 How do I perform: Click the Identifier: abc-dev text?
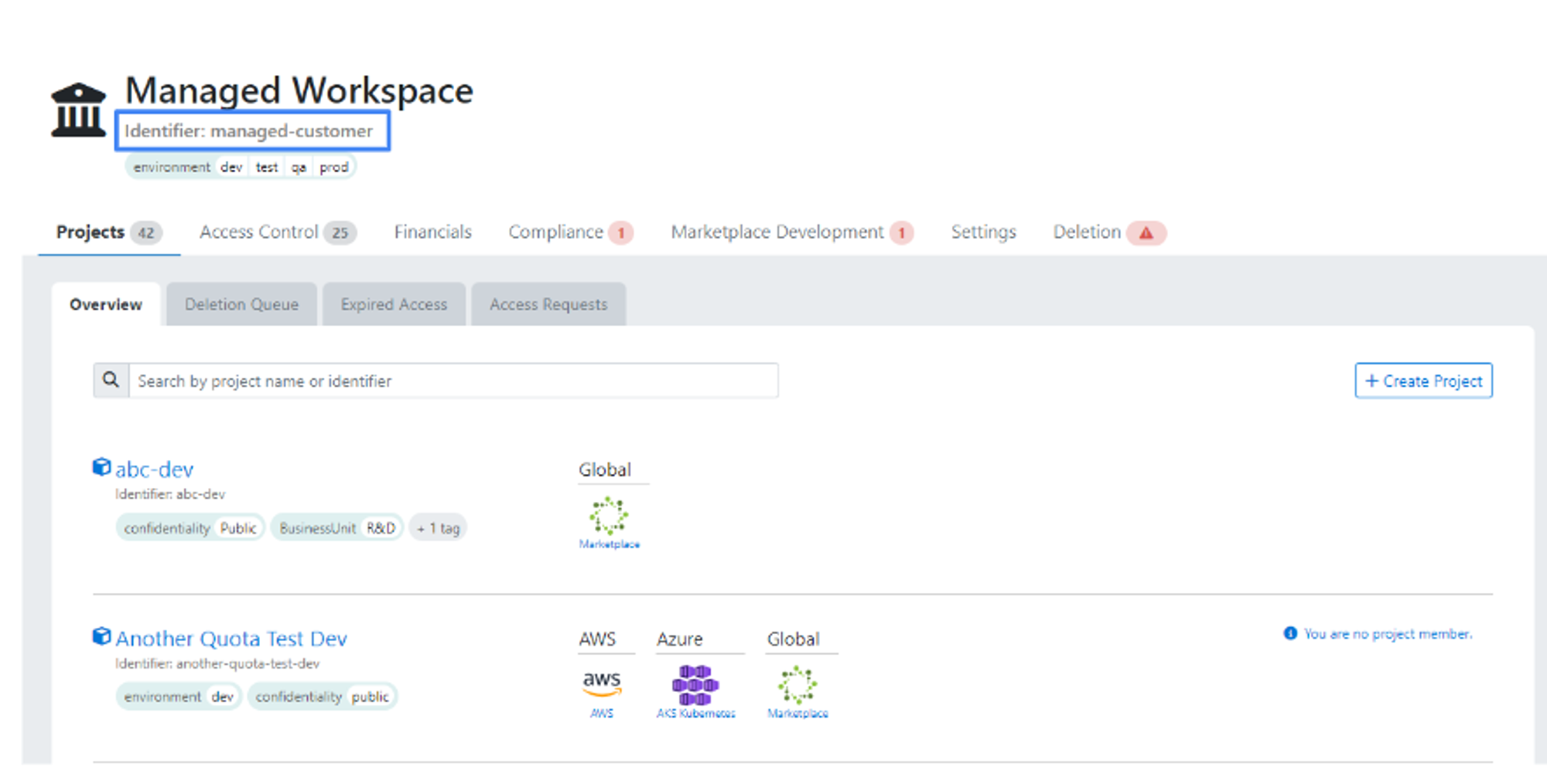(170, 494)
